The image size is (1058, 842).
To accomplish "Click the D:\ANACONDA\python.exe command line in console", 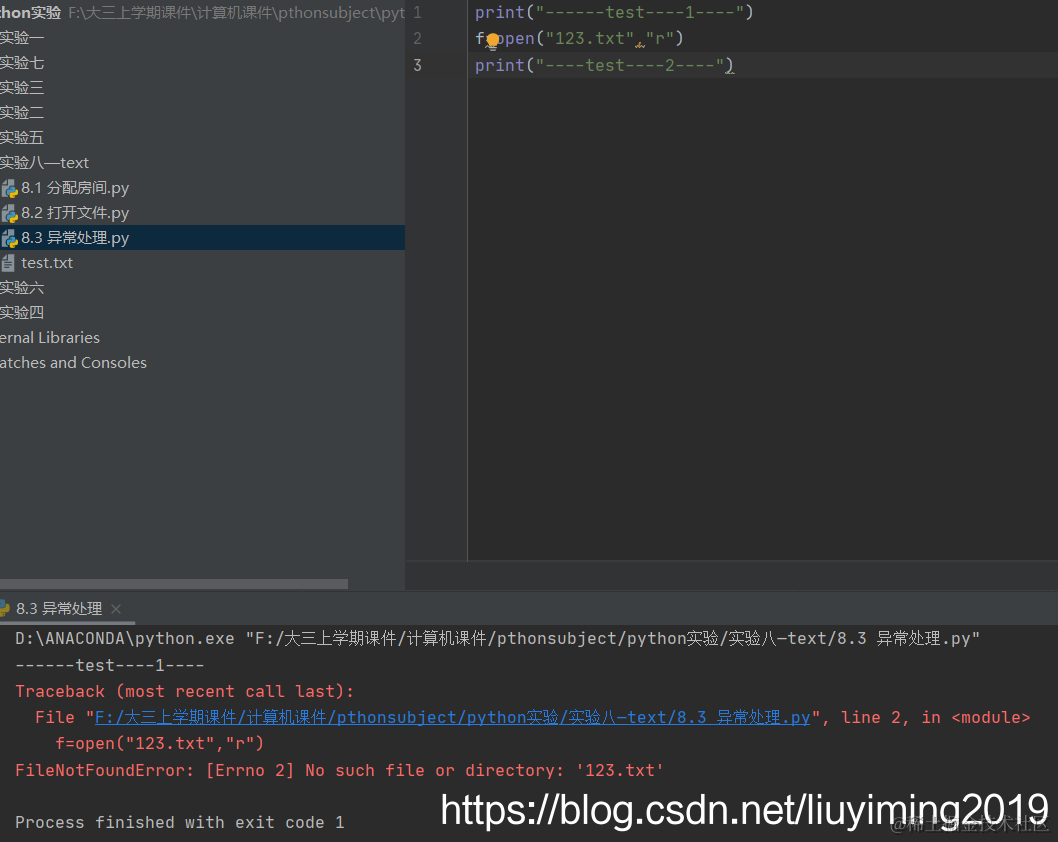I will pyautogui.click(x=497, y=638).
